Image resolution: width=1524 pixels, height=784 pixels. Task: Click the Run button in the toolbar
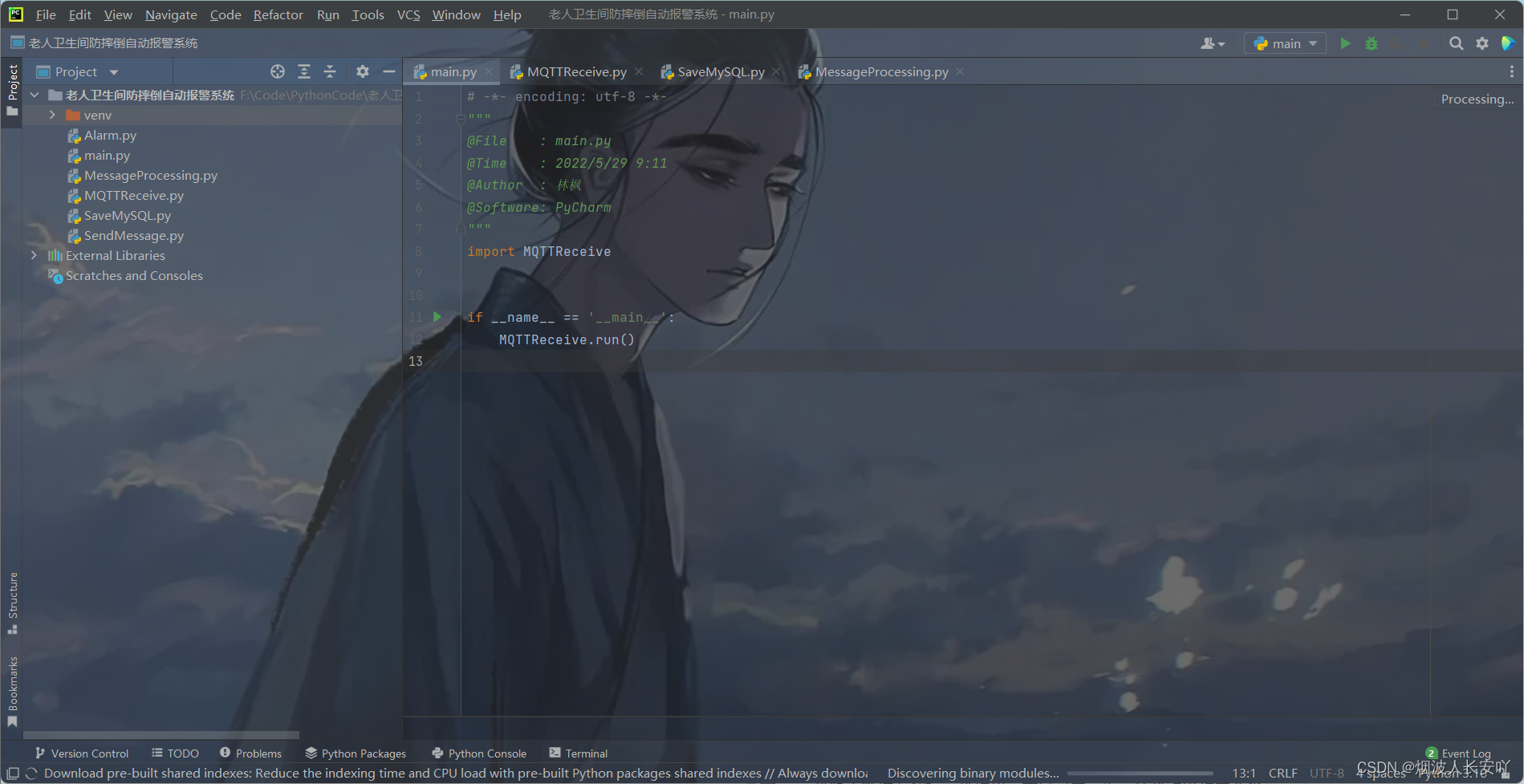click(x=1345, y=43)
